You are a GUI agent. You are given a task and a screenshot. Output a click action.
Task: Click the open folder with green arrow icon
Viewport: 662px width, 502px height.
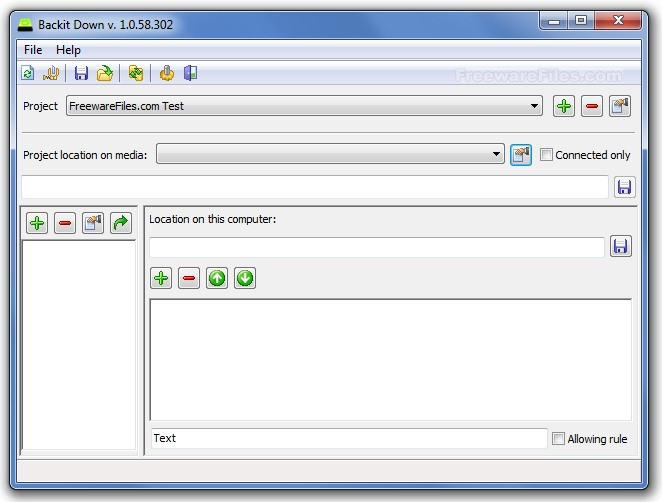tap(105, 73)
